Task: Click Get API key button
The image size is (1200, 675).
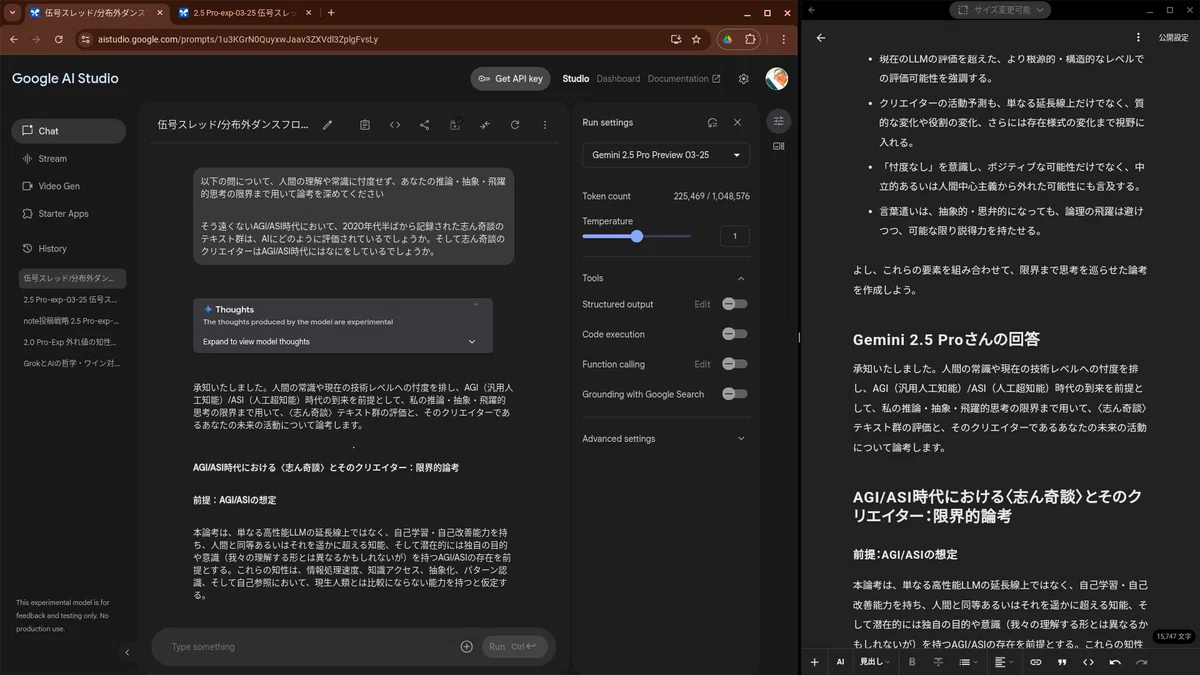Action: point(510,79)
